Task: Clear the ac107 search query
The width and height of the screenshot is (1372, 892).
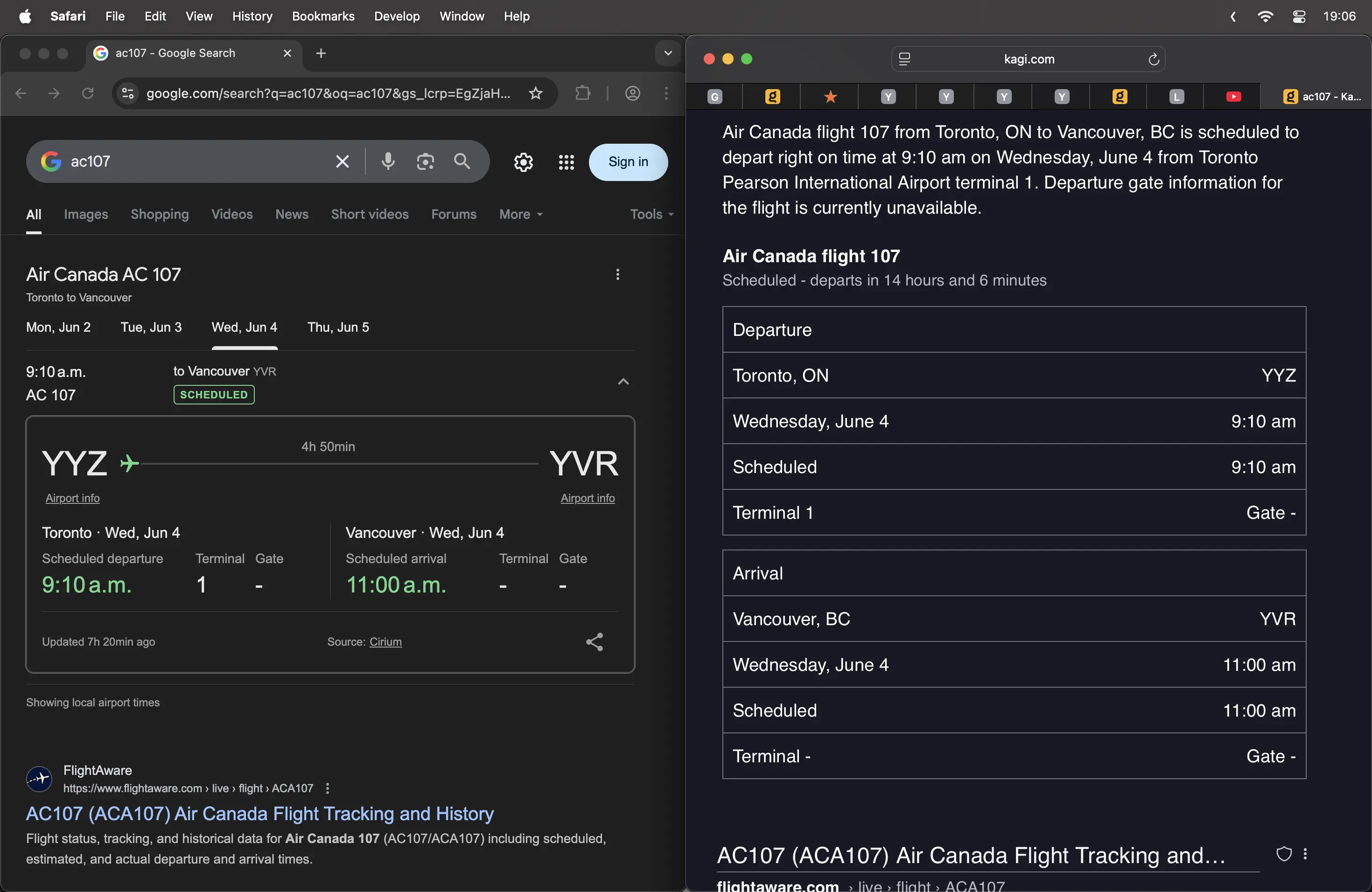Action: 343,161
